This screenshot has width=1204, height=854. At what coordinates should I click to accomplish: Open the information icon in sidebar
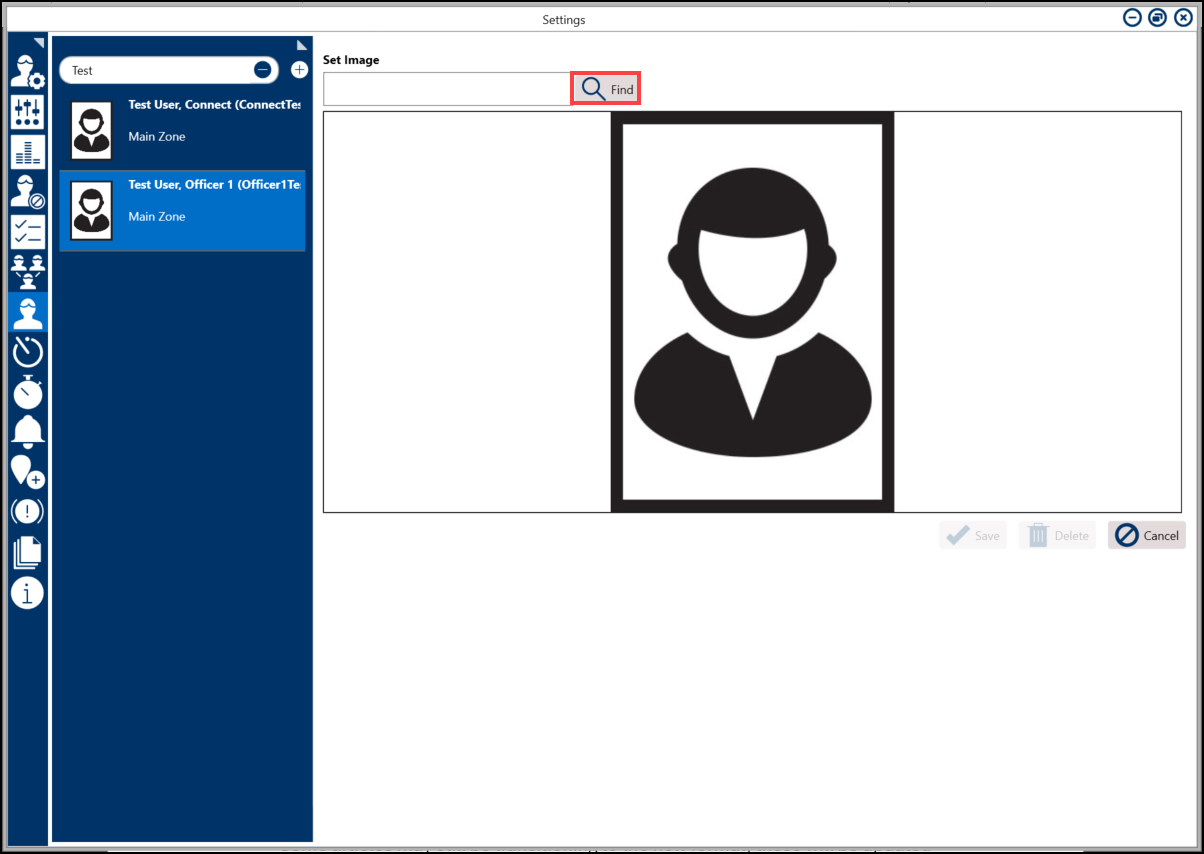point(27,593)
